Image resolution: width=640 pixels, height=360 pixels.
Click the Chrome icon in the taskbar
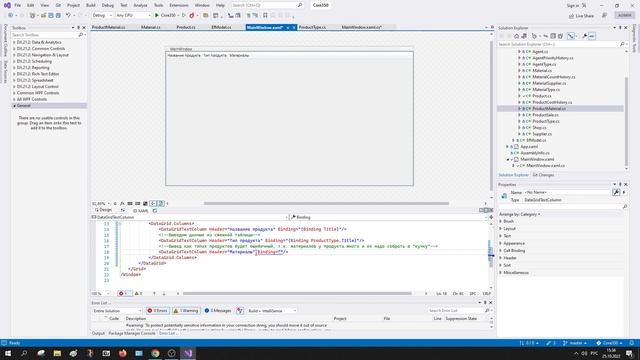(x=155, y=353)
